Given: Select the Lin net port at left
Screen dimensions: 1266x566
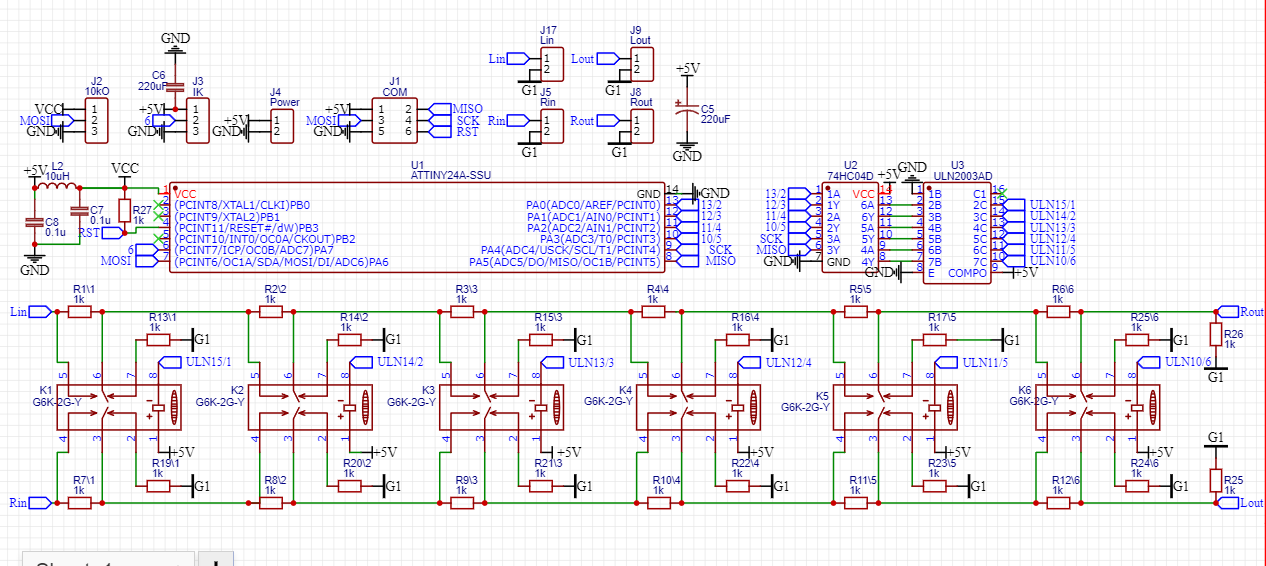Looking at the screenshot, I should pos(40,312).
